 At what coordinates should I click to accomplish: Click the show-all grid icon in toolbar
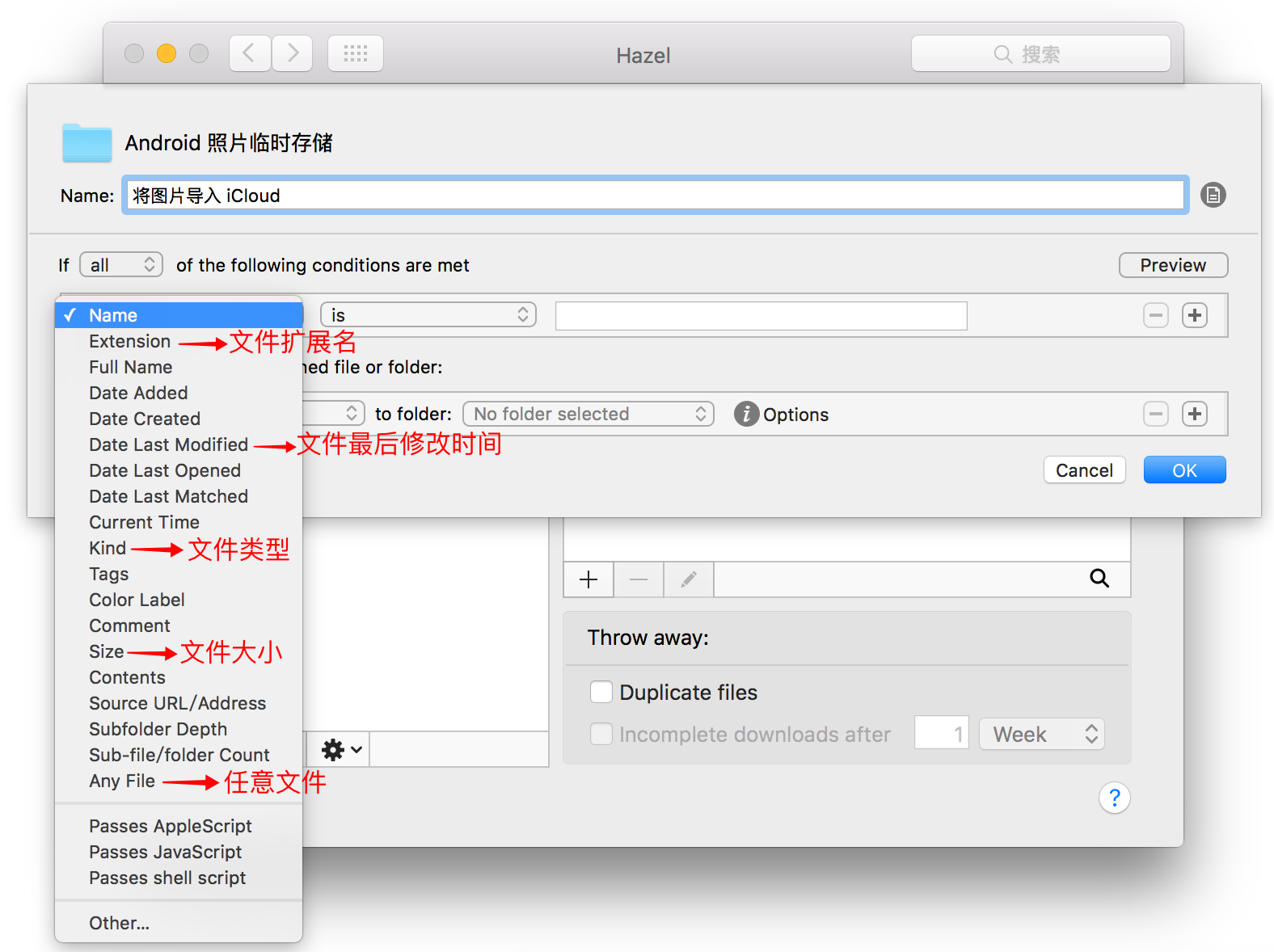(356, 54)
